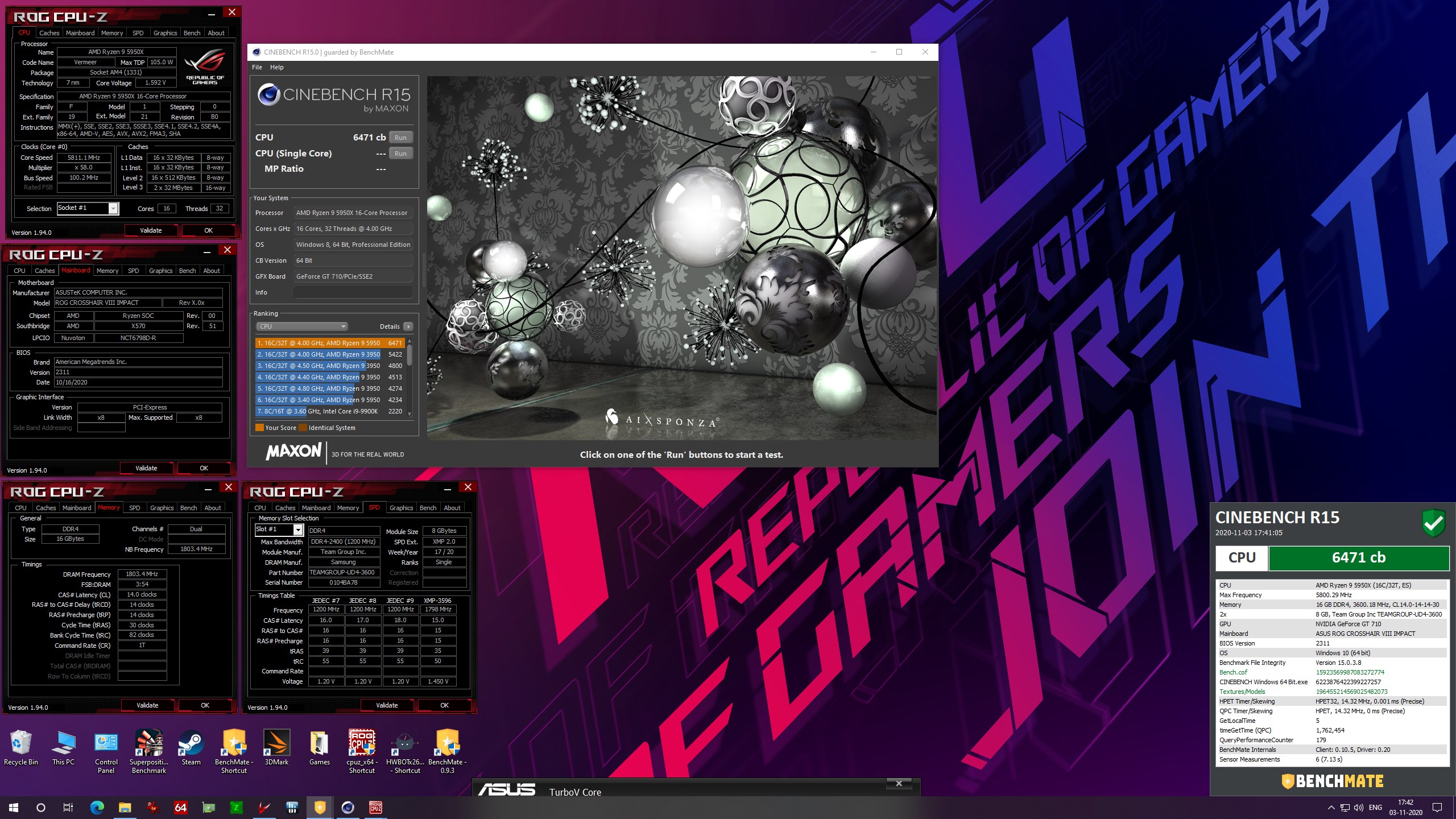Open the This PC desktop icon
Viewport: 1456px width, 819px height.
click(63, 747)
